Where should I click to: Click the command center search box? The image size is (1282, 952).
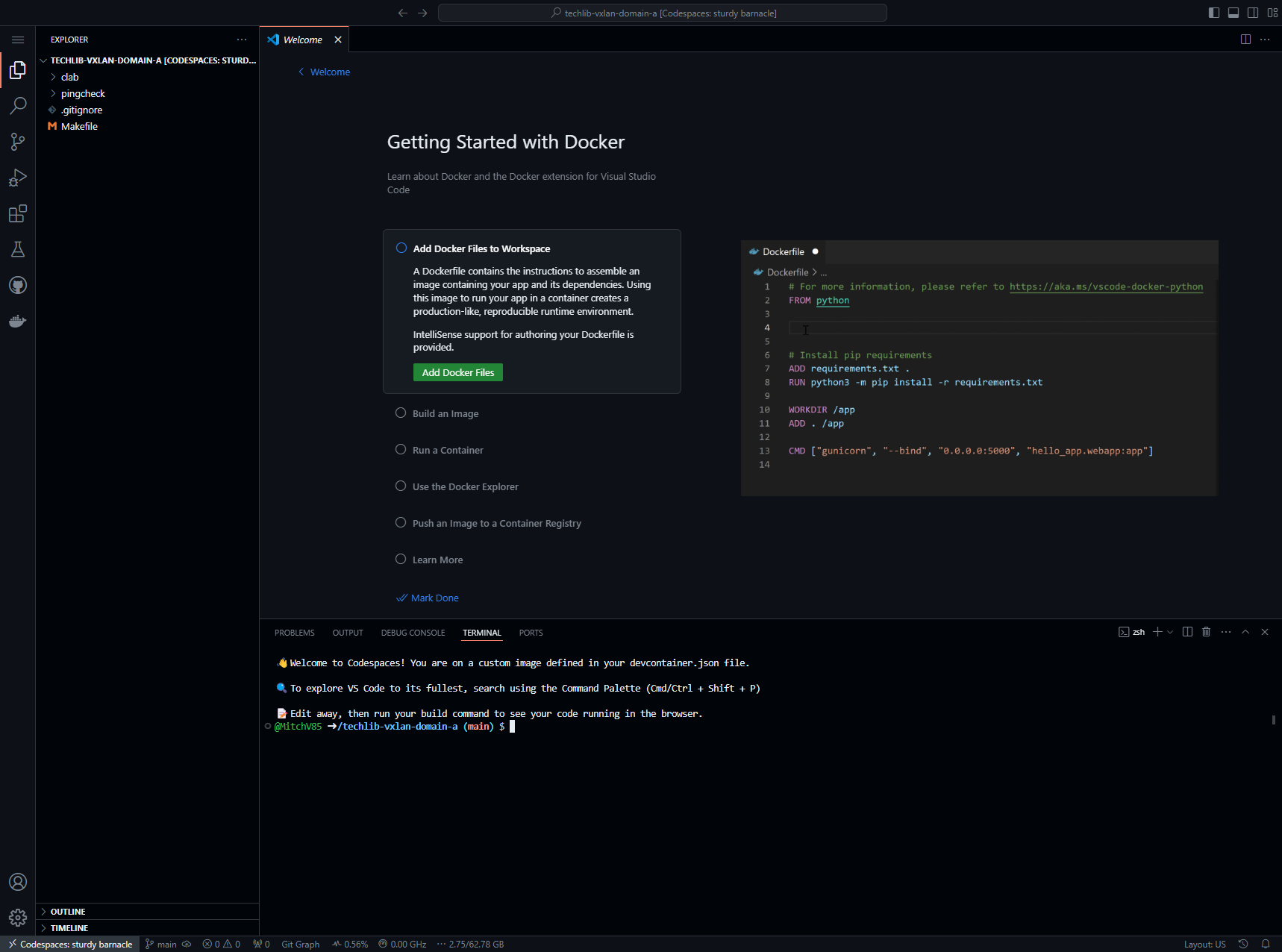(x=663, y=13)
